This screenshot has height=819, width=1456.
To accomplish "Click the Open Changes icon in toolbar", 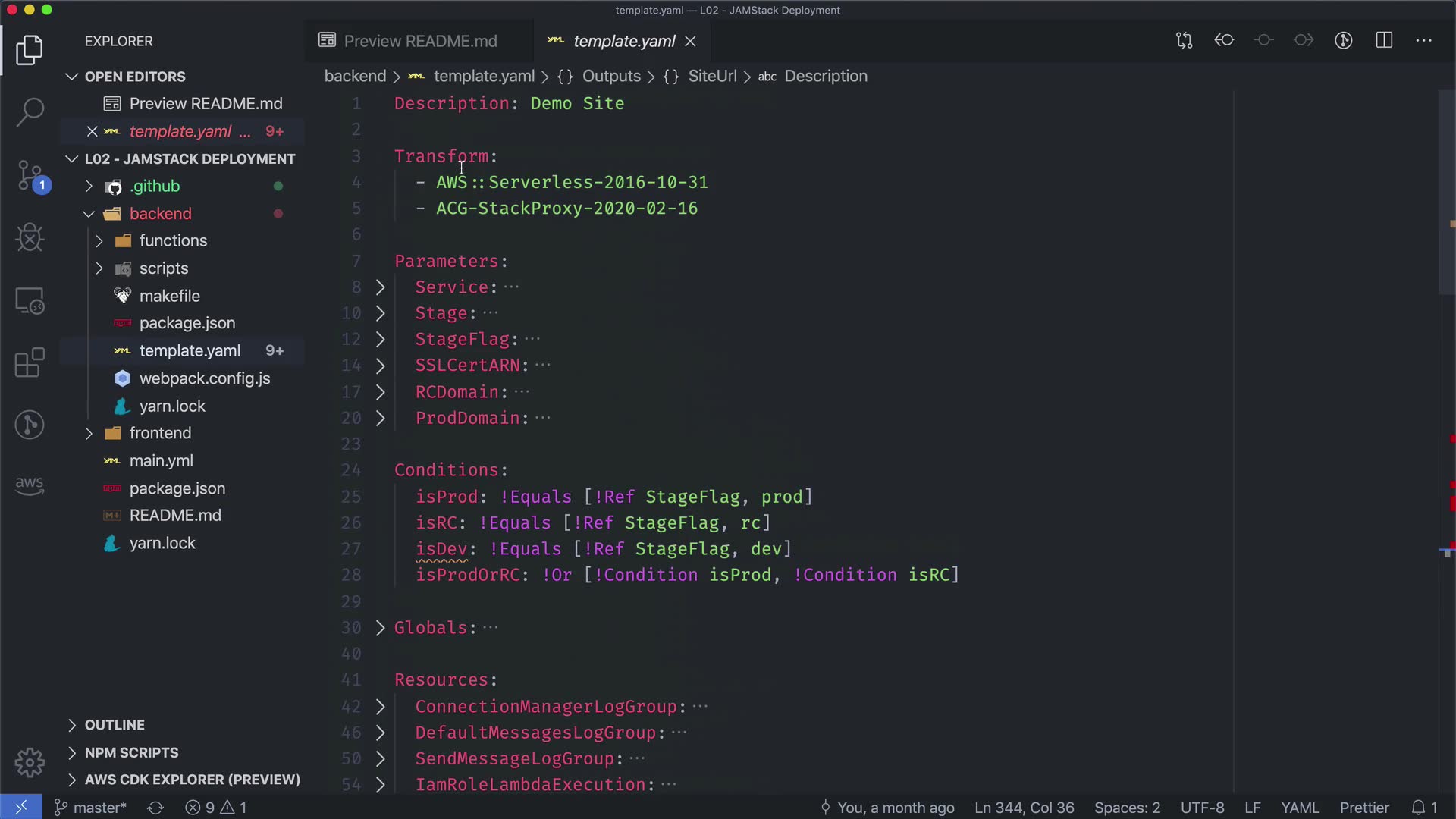I will coord(1184,41).
